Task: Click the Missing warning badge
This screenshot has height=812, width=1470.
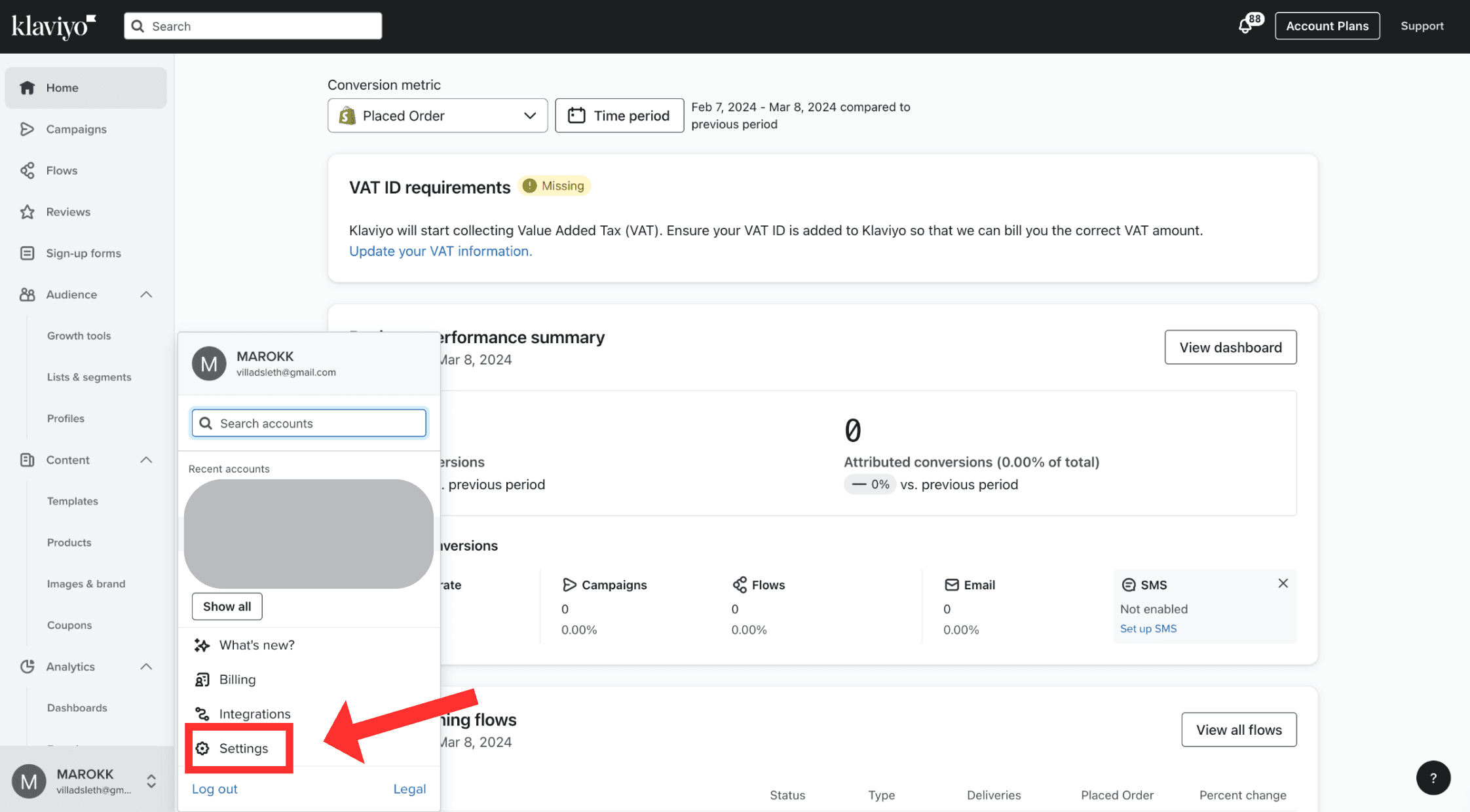Action: tap(554, 186)
